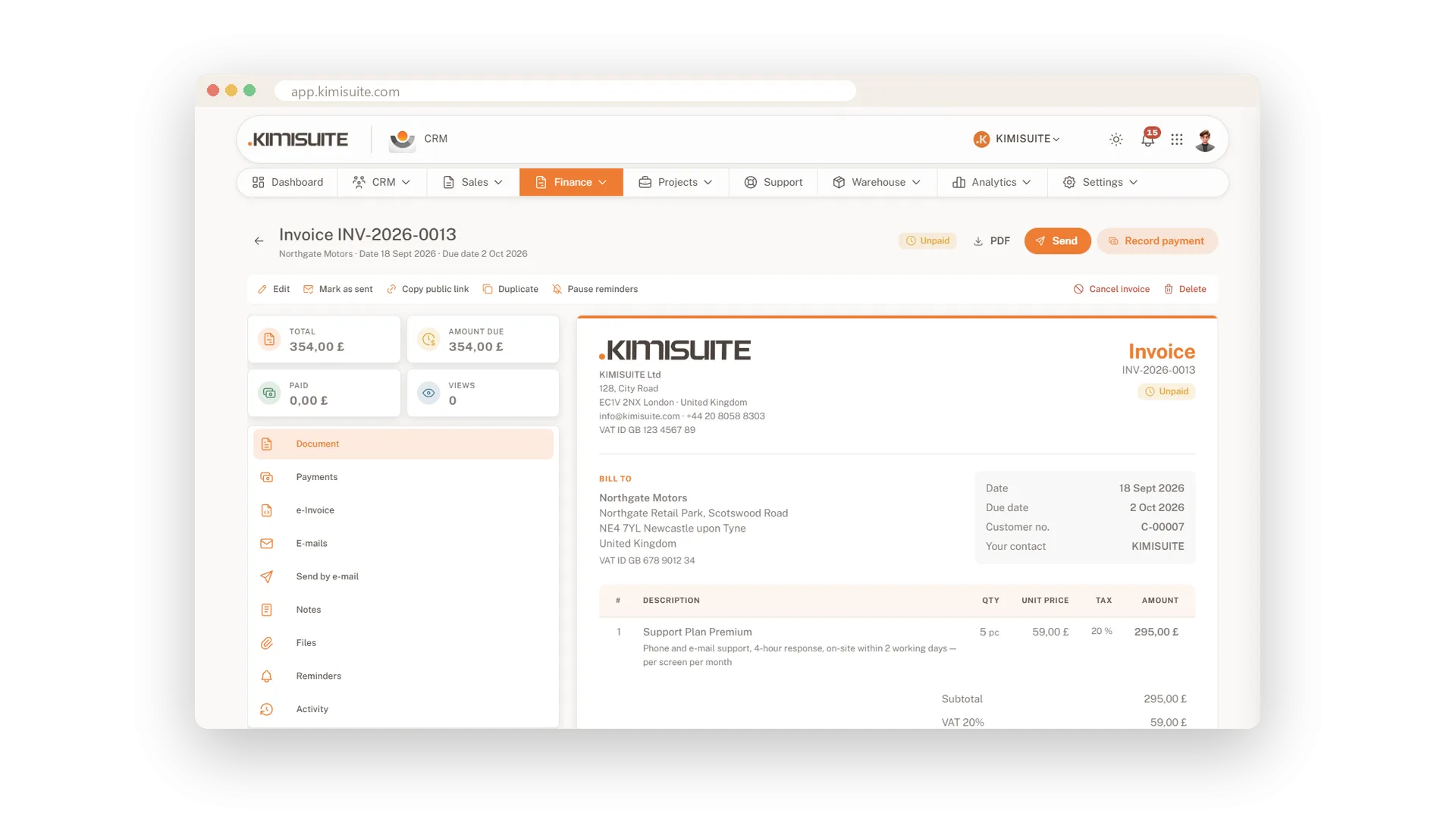Click the 'Subtotal' row label

tap(962, 699)
